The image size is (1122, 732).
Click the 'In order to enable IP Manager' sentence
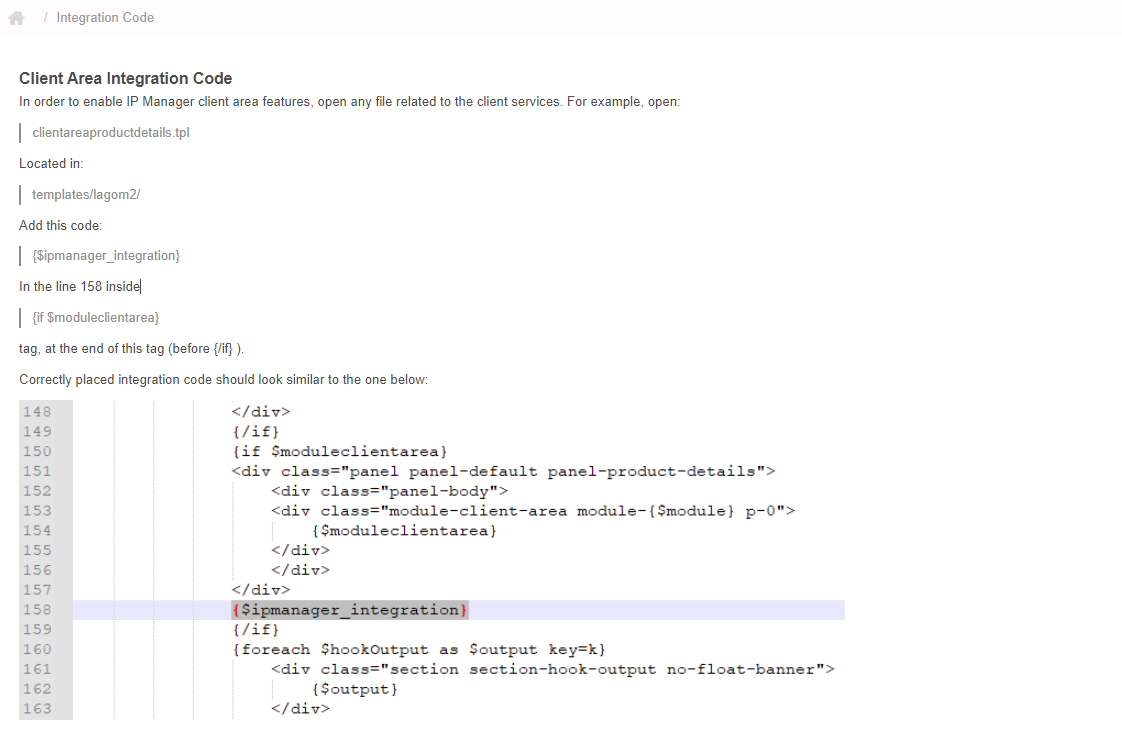click(349, 102)
